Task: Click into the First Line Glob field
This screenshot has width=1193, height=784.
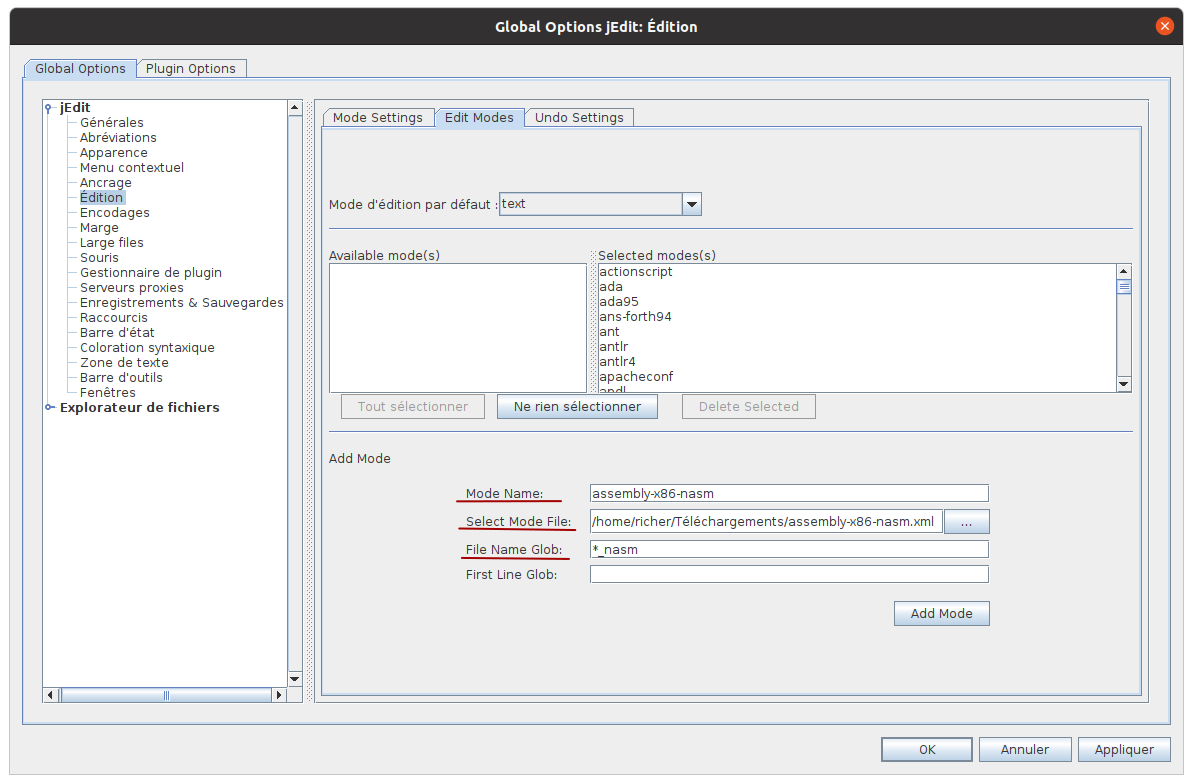Action: pos(788,575)
